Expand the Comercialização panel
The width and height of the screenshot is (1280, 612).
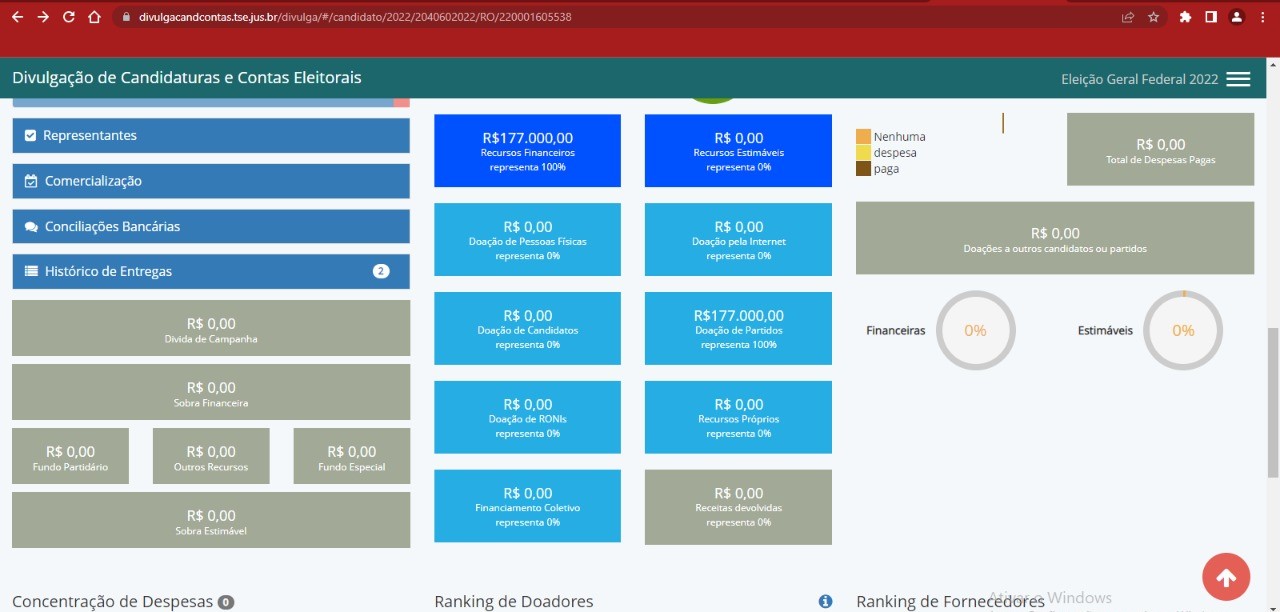[211, 181]
